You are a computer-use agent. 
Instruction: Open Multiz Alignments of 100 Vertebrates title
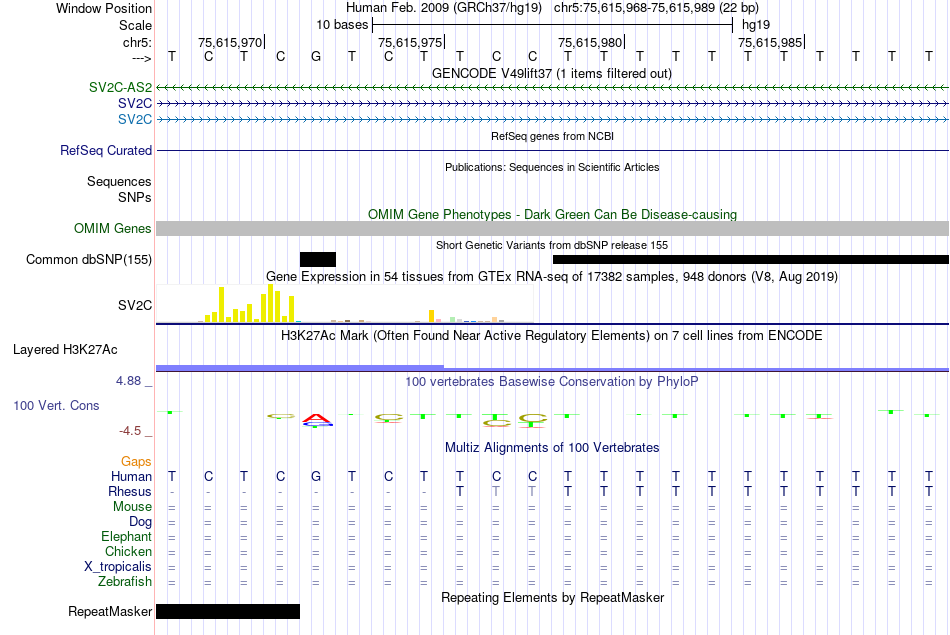552,448
